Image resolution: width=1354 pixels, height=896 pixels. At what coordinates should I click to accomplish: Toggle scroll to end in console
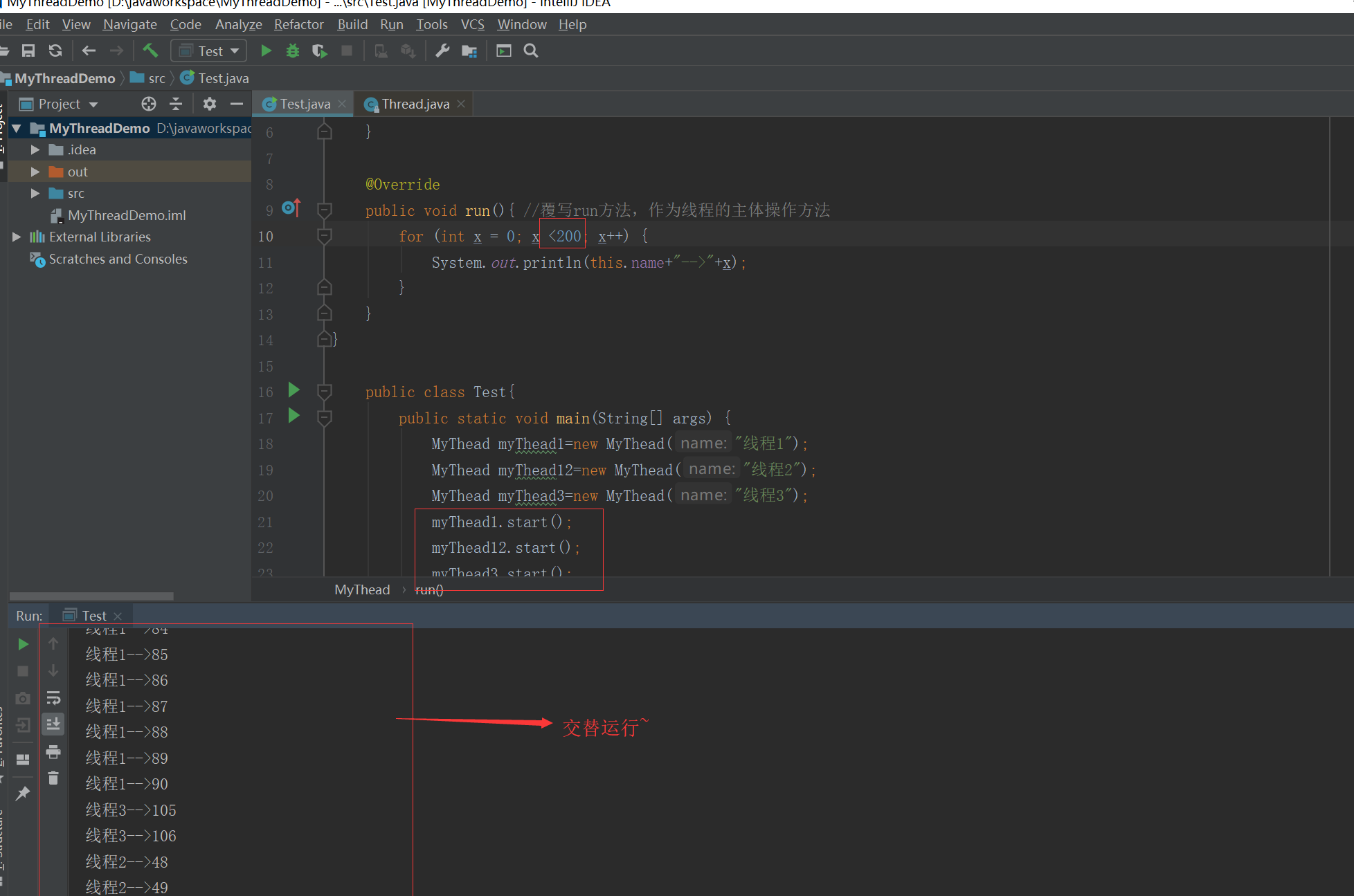pyautogui.click(x=53, y=724)
